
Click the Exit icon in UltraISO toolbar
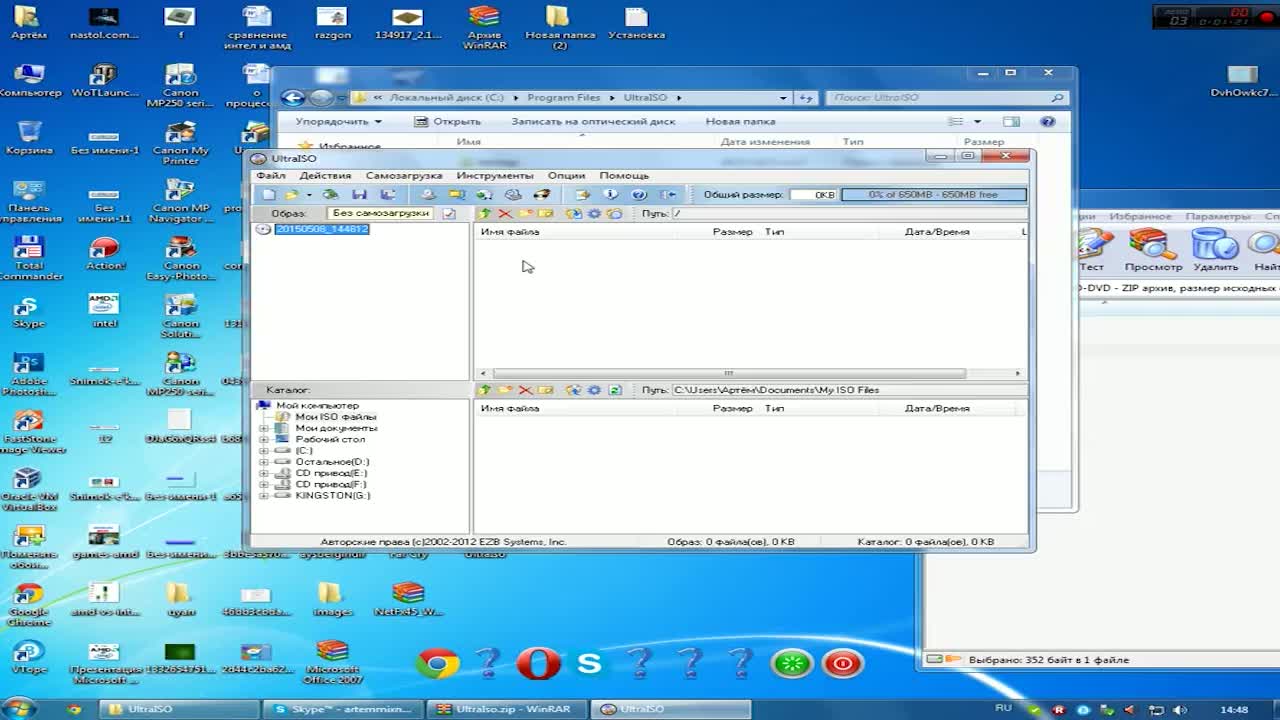tap(668, 195)
